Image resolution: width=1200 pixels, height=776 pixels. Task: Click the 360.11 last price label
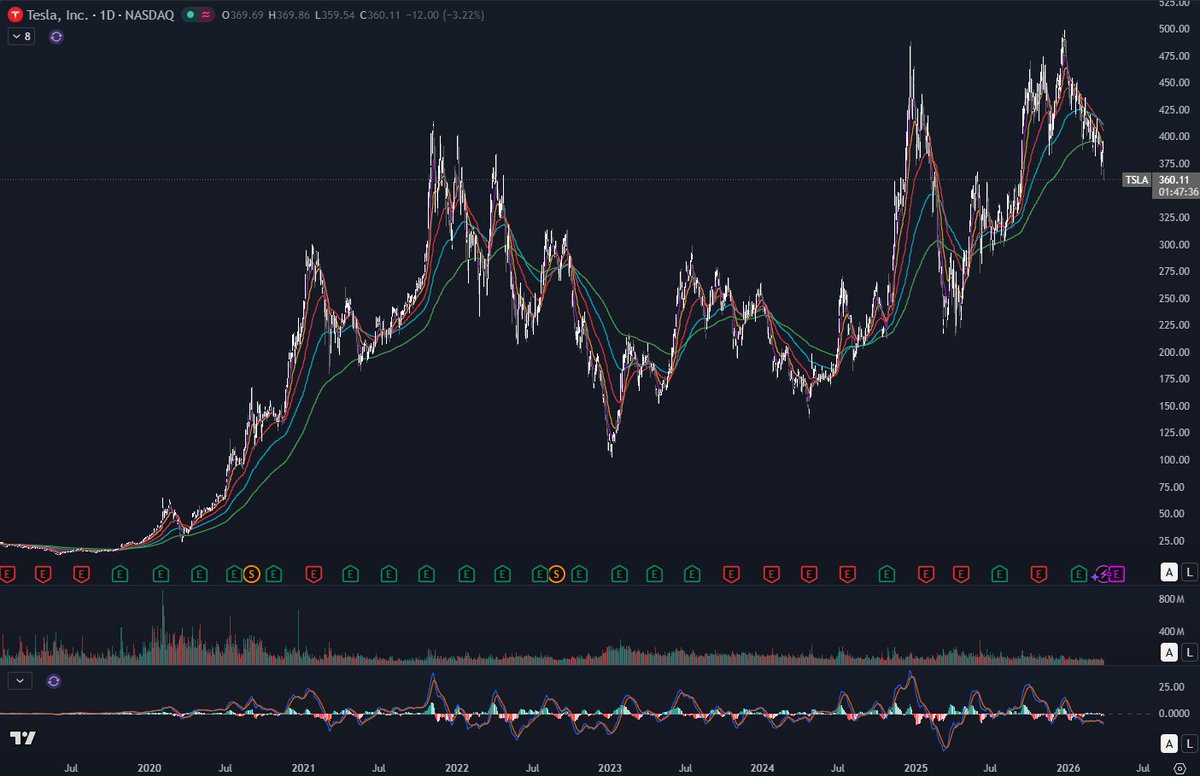(x=1172, y=180)
